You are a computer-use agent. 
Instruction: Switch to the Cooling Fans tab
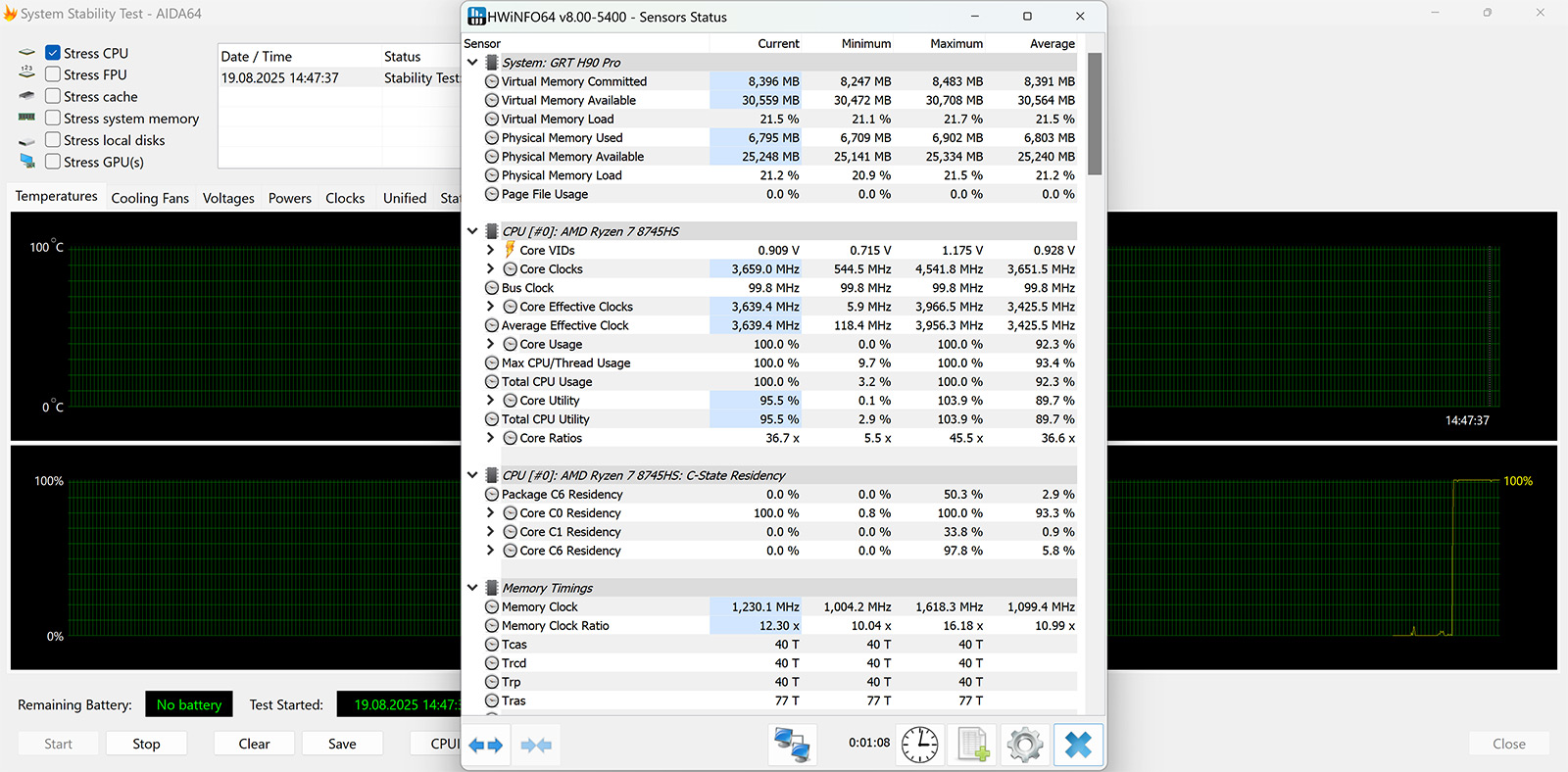click(150, 198)
